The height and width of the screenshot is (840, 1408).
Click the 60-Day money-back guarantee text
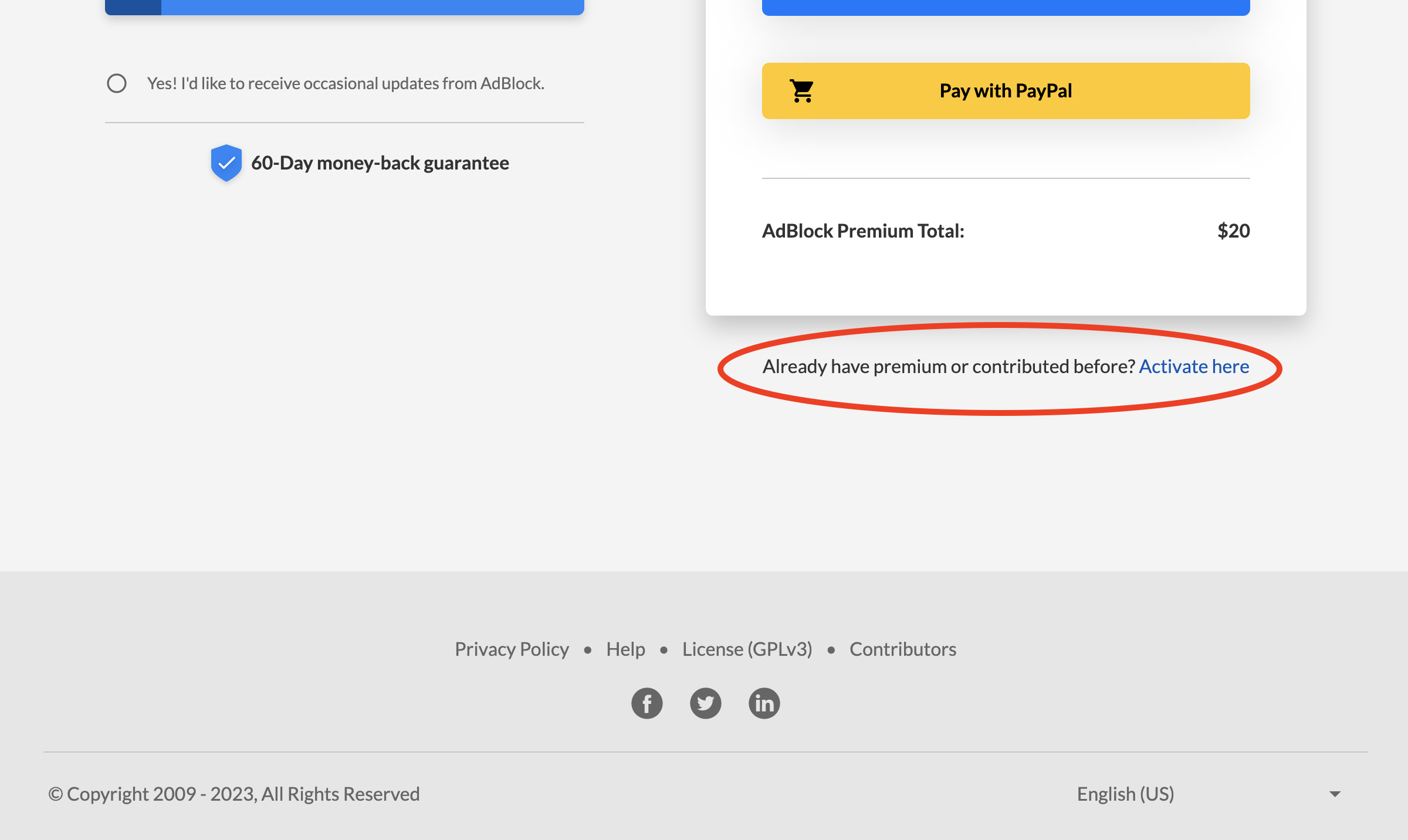click(x=380, y=162)
